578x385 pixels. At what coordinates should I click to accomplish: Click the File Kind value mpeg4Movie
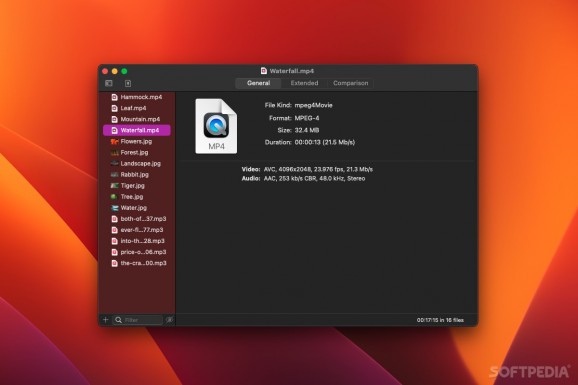(x=313, y=105)
